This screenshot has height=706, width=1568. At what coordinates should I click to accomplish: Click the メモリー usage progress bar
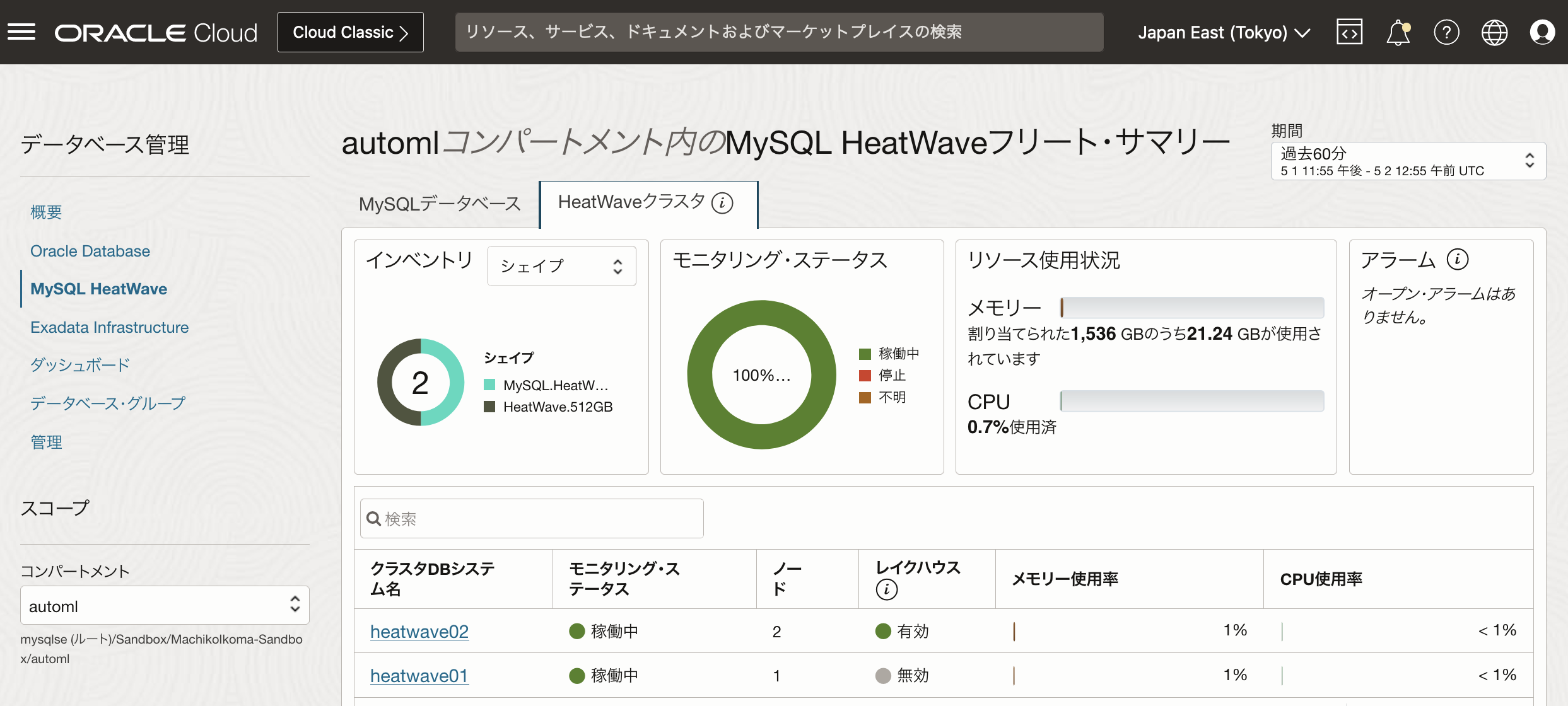click(x=1191, y=308)
